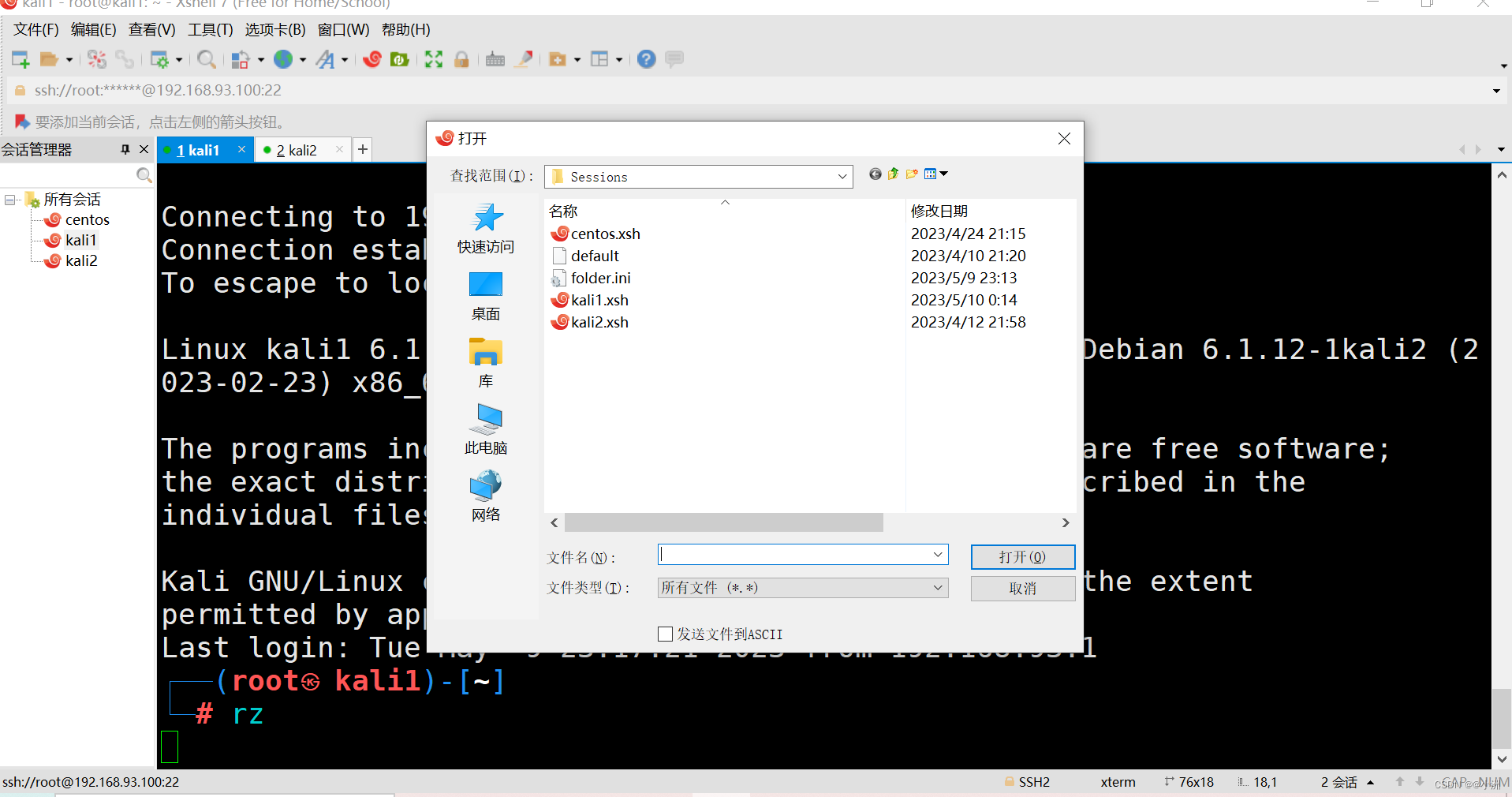The image size is (1512, 797).
Task: Click the 打开(O) button
Action: (1022, 556)
